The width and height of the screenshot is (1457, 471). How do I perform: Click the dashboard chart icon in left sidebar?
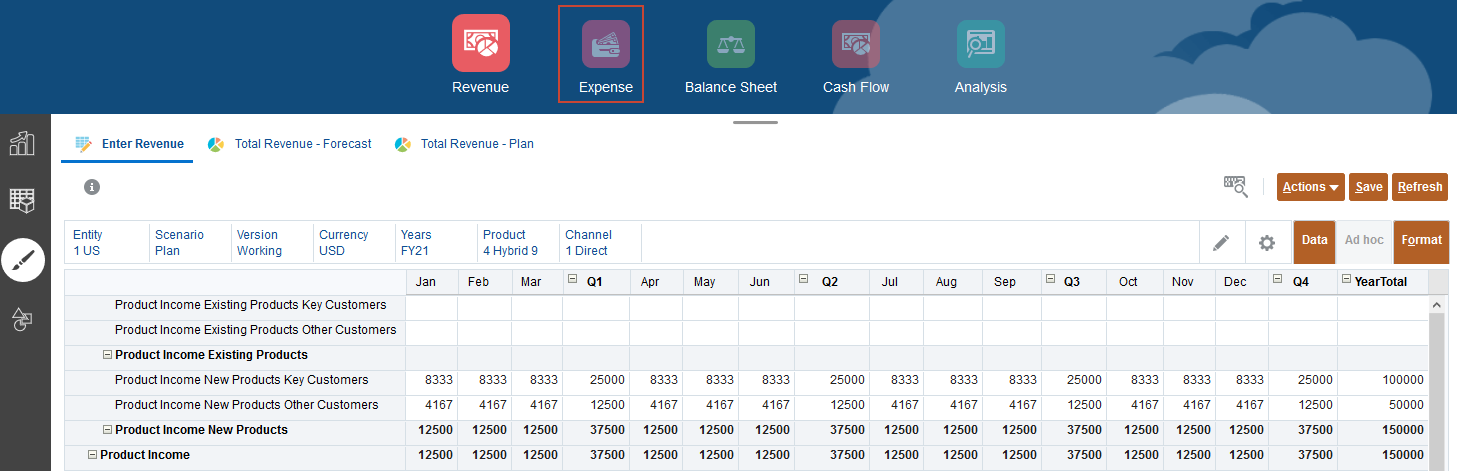(x=22, y=144)
